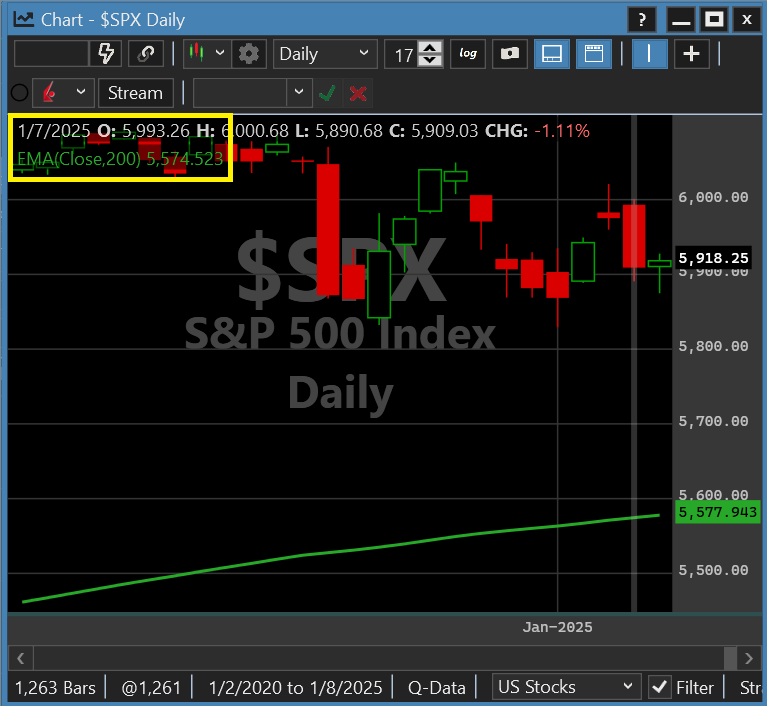767x706 pixels.
Task: Click the question mark help icon
Action: (642, 20)
